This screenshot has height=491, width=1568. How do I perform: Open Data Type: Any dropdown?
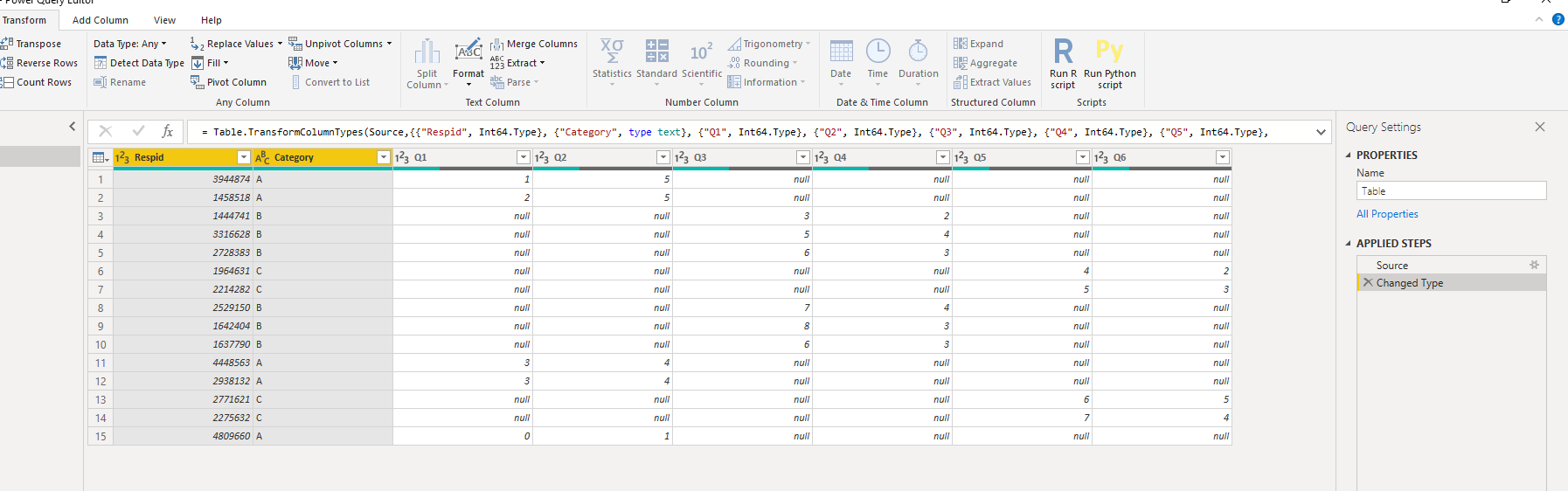[x=130, y=44]
